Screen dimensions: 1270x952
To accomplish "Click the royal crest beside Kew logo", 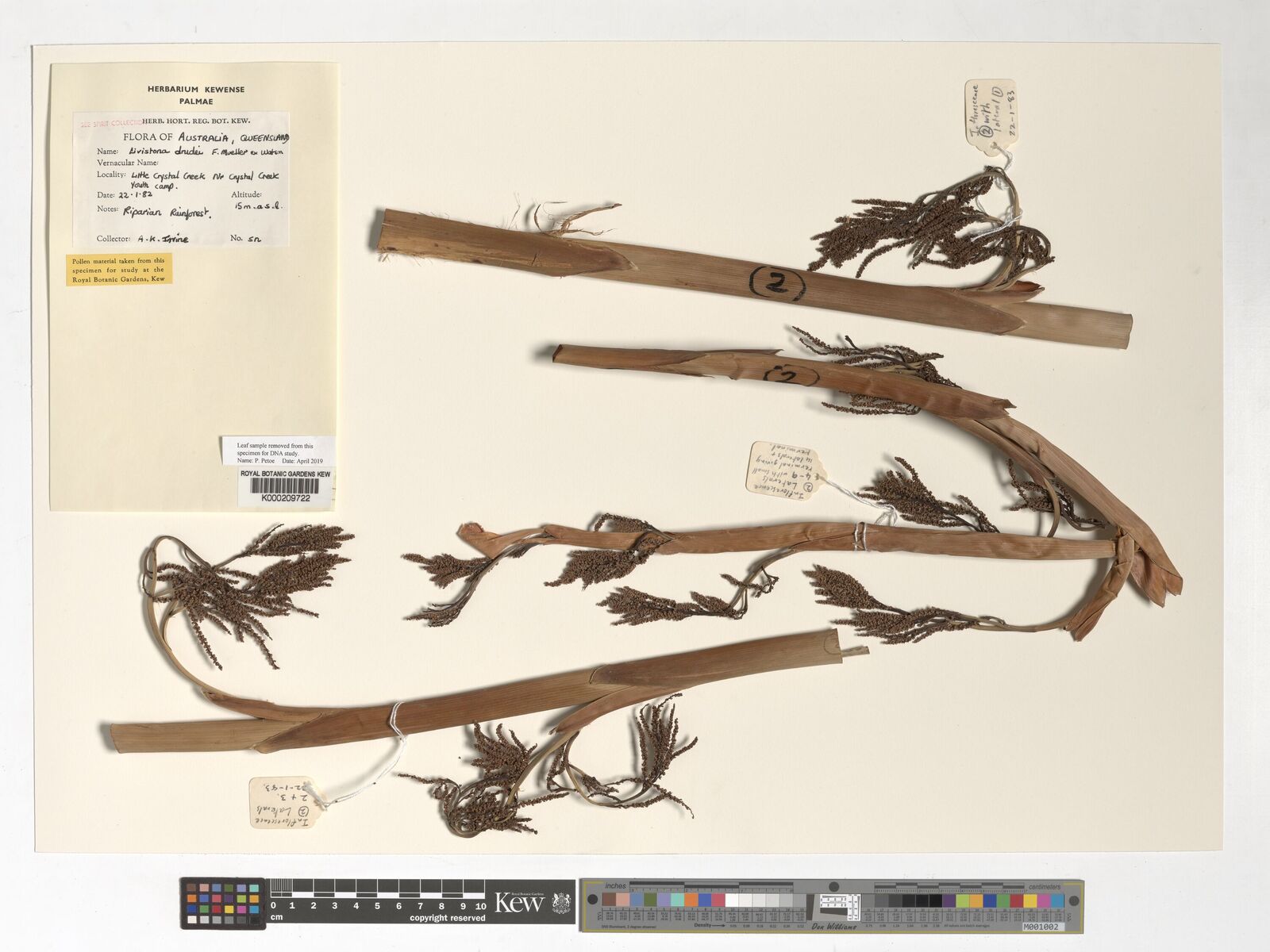I will pos(559,903).
